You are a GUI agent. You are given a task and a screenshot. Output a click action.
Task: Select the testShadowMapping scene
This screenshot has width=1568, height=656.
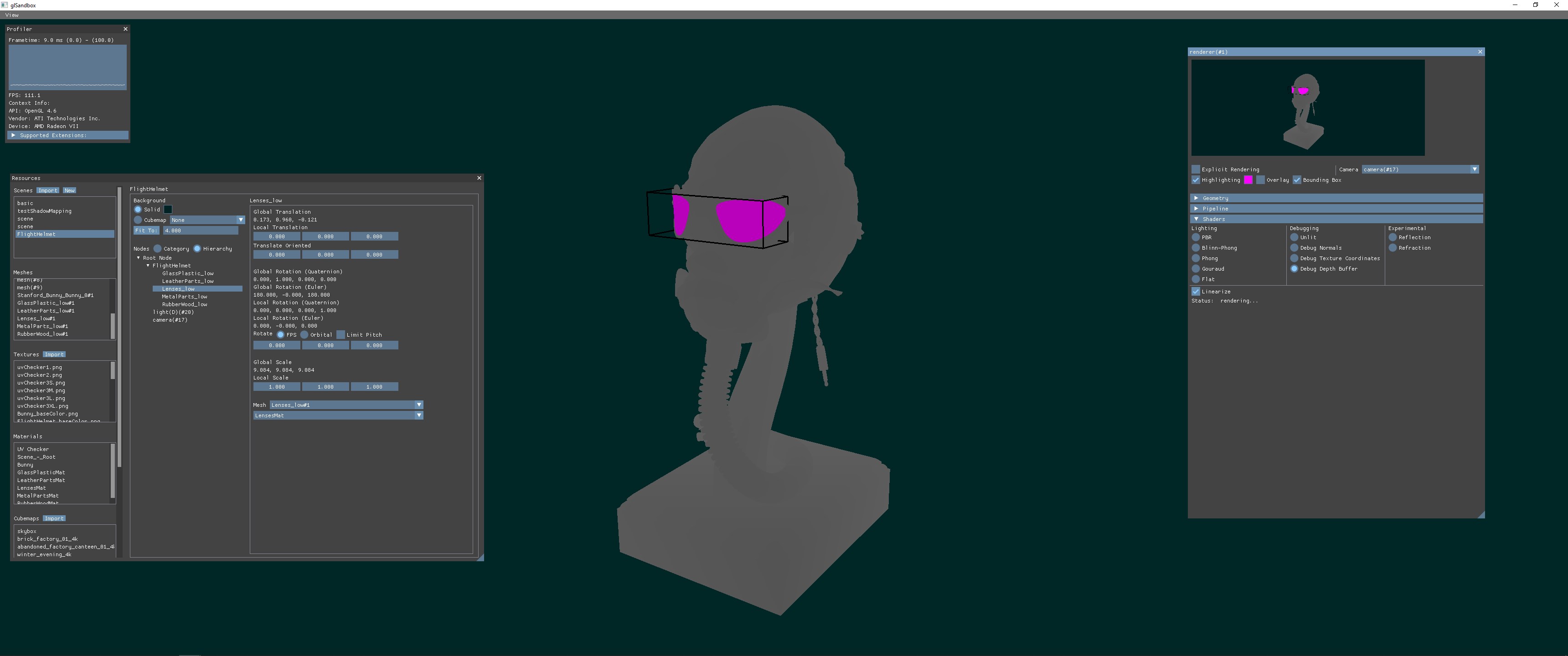pos(44,211)
